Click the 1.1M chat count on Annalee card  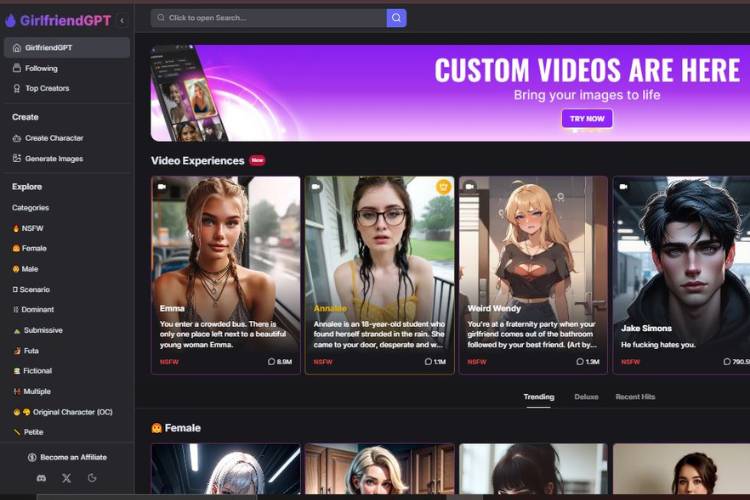[435, 362]
